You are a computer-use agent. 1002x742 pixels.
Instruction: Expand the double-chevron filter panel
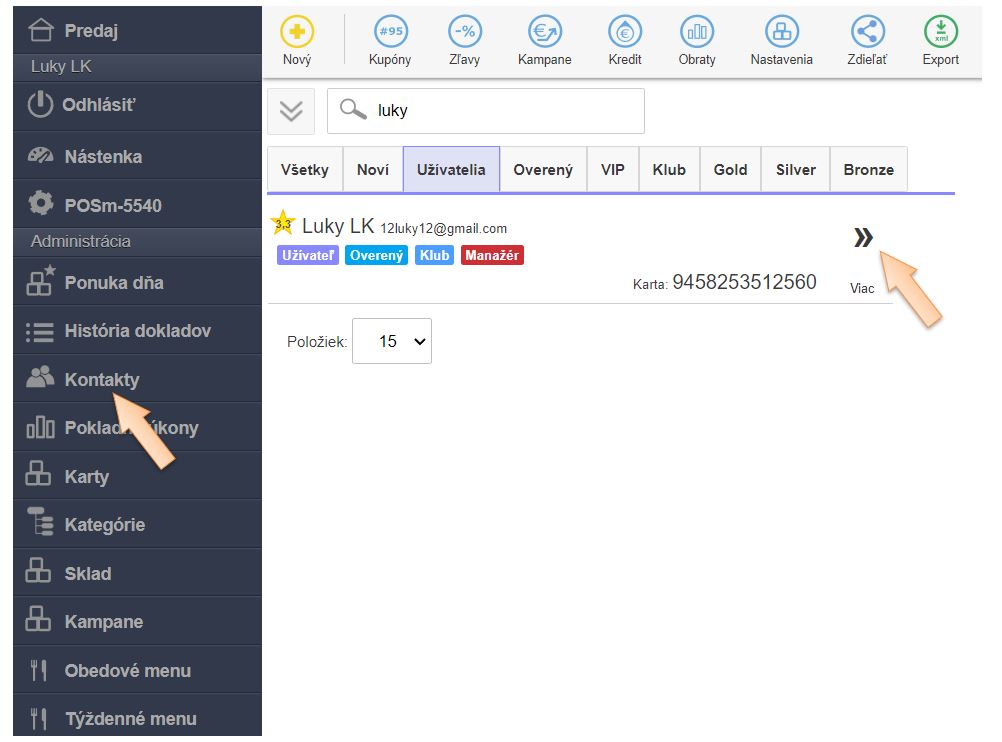click(291, 111)
